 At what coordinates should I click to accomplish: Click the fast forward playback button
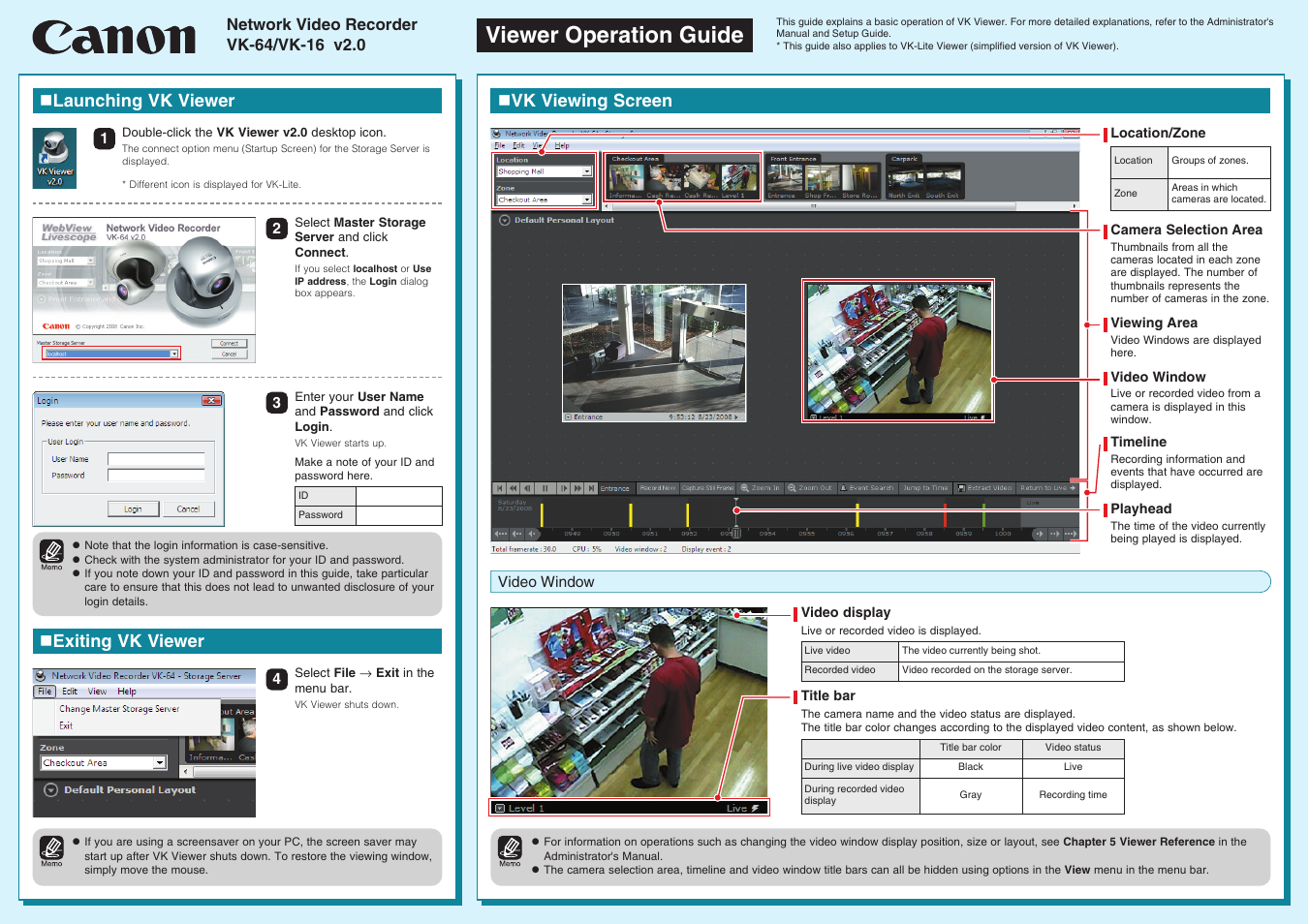point(577,488)
